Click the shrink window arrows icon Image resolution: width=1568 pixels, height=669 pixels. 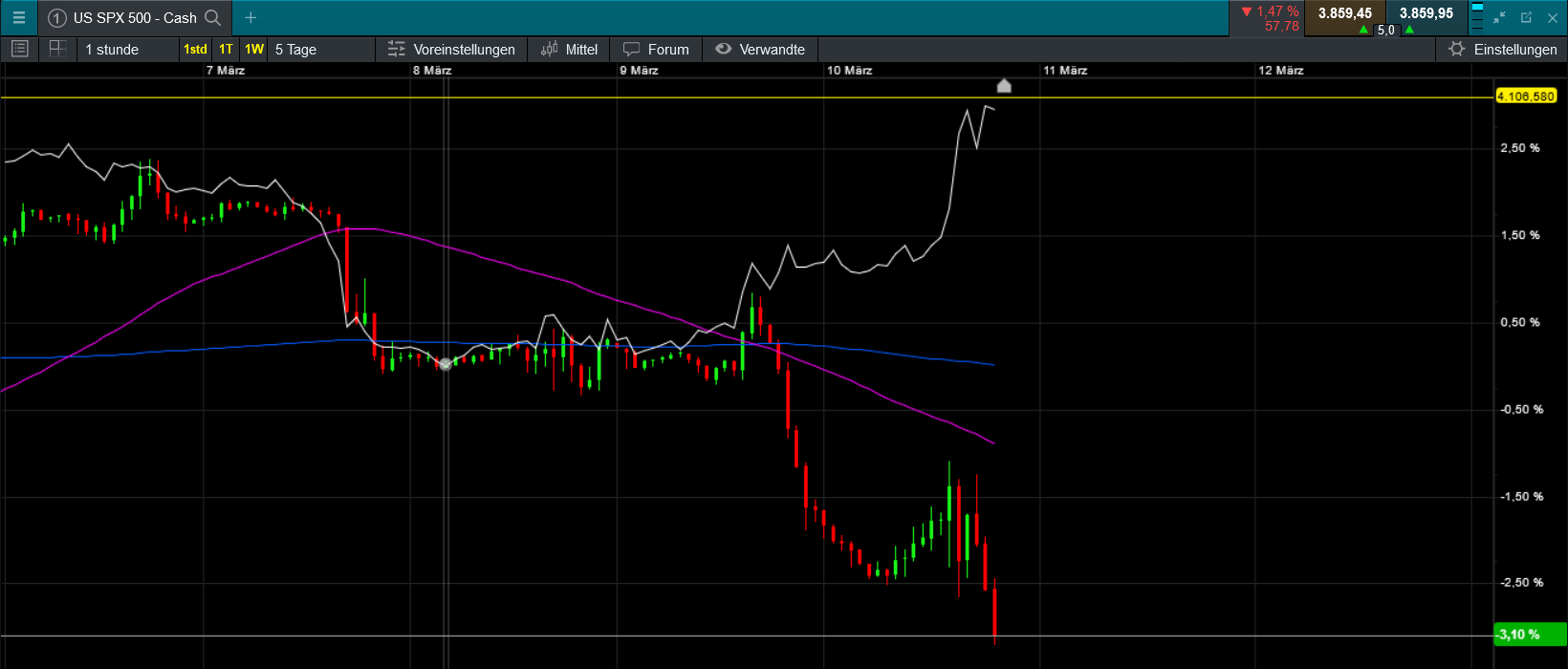(x=1499, y=17)
